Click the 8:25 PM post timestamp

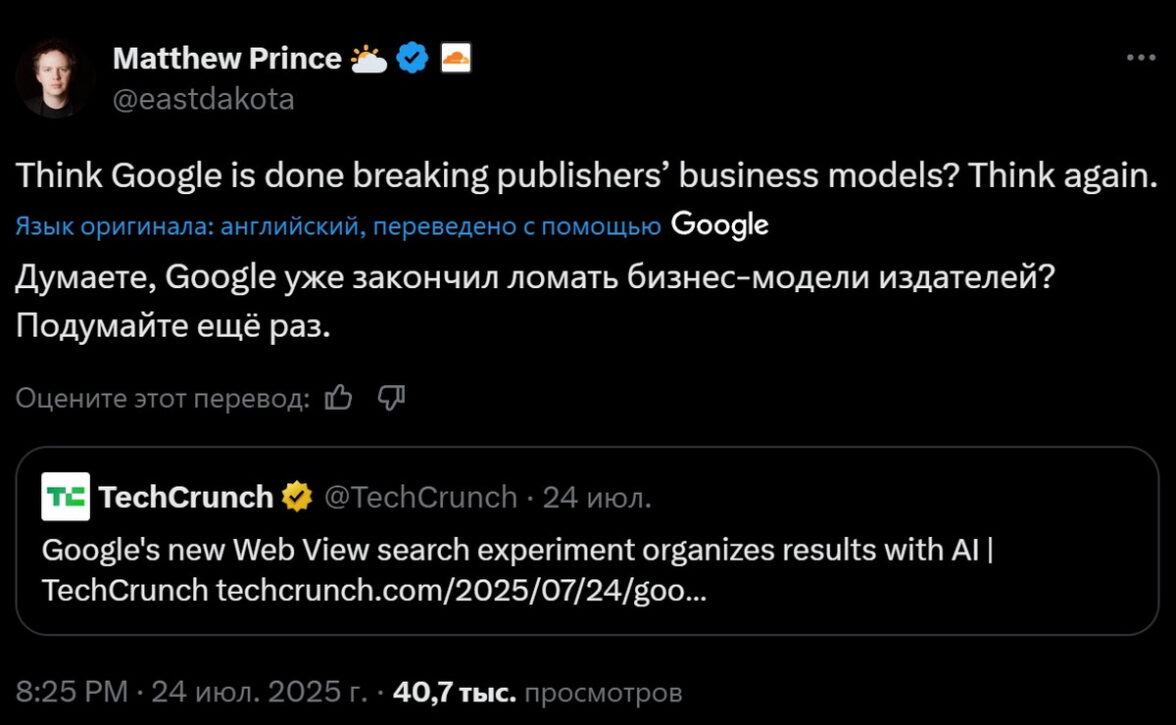click(x=72, y=691)
